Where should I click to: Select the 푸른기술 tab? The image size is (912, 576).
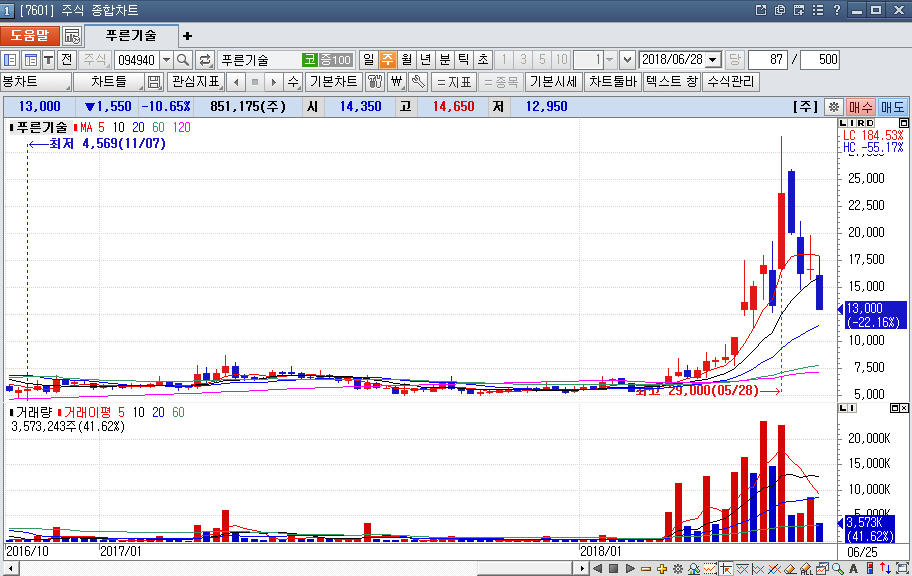(131, 35)
